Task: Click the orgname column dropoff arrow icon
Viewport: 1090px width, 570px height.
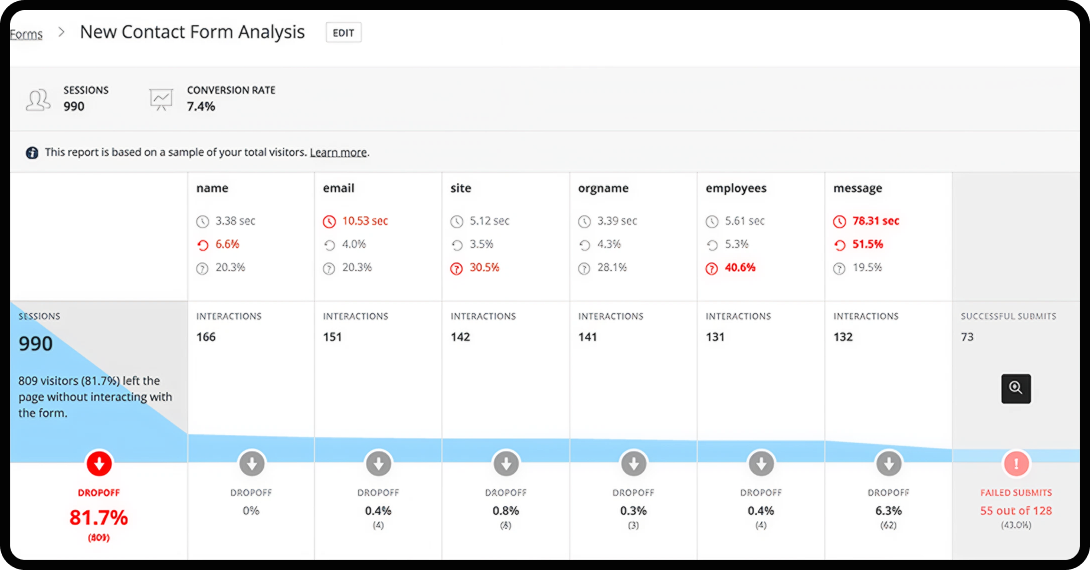Action: pyautogui.click(x=634, y=463)
